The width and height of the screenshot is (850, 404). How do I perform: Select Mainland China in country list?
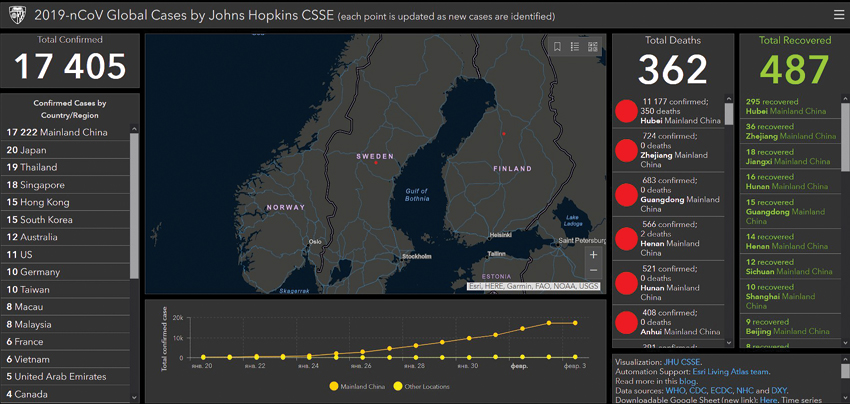coord(66,132)
